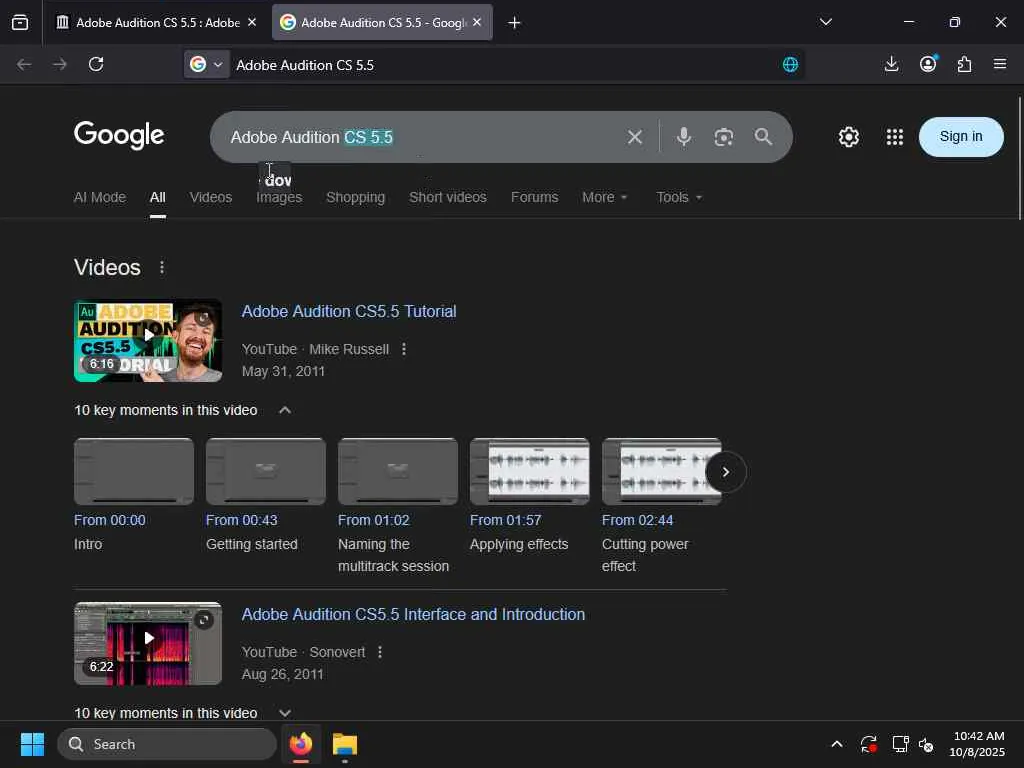Go to Google homepage via logo
Viewport: 1024px width, 768px height.
click(119, 136)
